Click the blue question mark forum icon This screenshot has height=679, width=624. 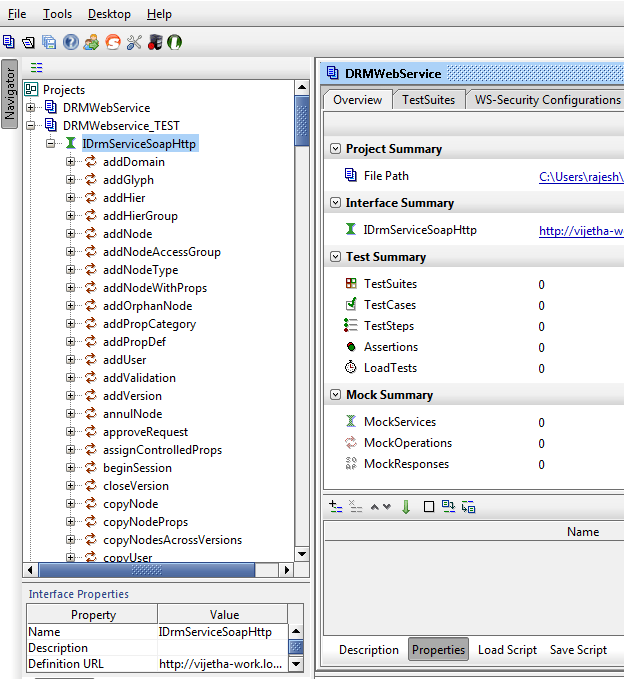click(x=71, y=42)
